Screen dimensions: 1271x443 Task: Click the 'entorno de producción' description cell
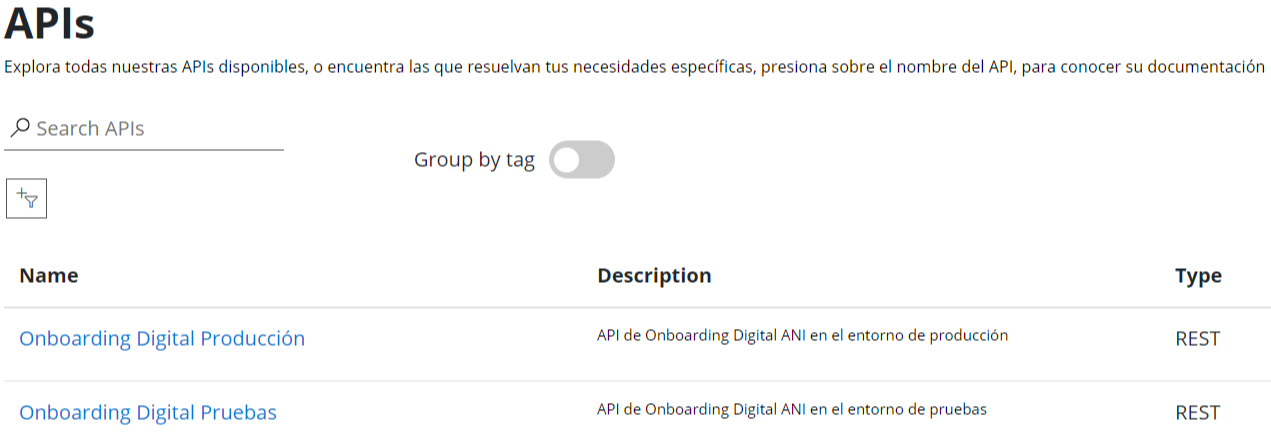click(802, 336)
